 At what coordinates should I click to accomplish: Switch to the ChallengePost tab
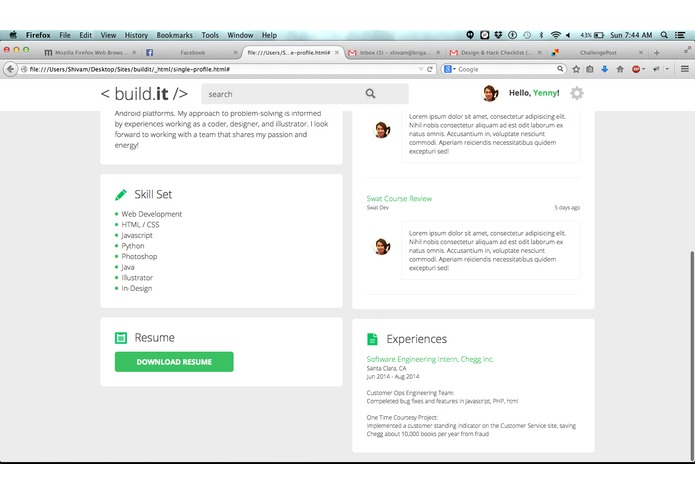[x=597, y=52]
